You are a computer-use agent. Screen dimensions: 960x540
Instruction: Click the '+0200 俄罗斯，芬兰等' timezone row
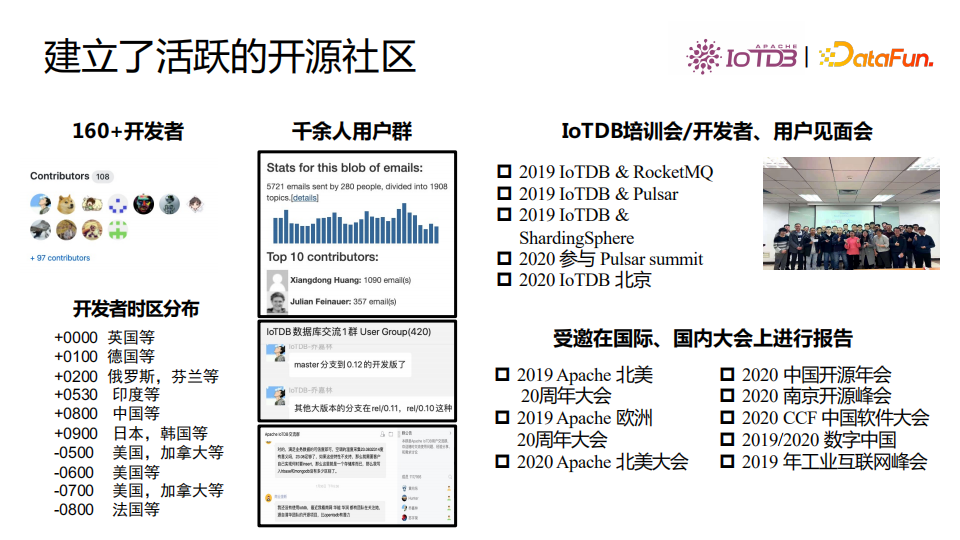[137, 376]
